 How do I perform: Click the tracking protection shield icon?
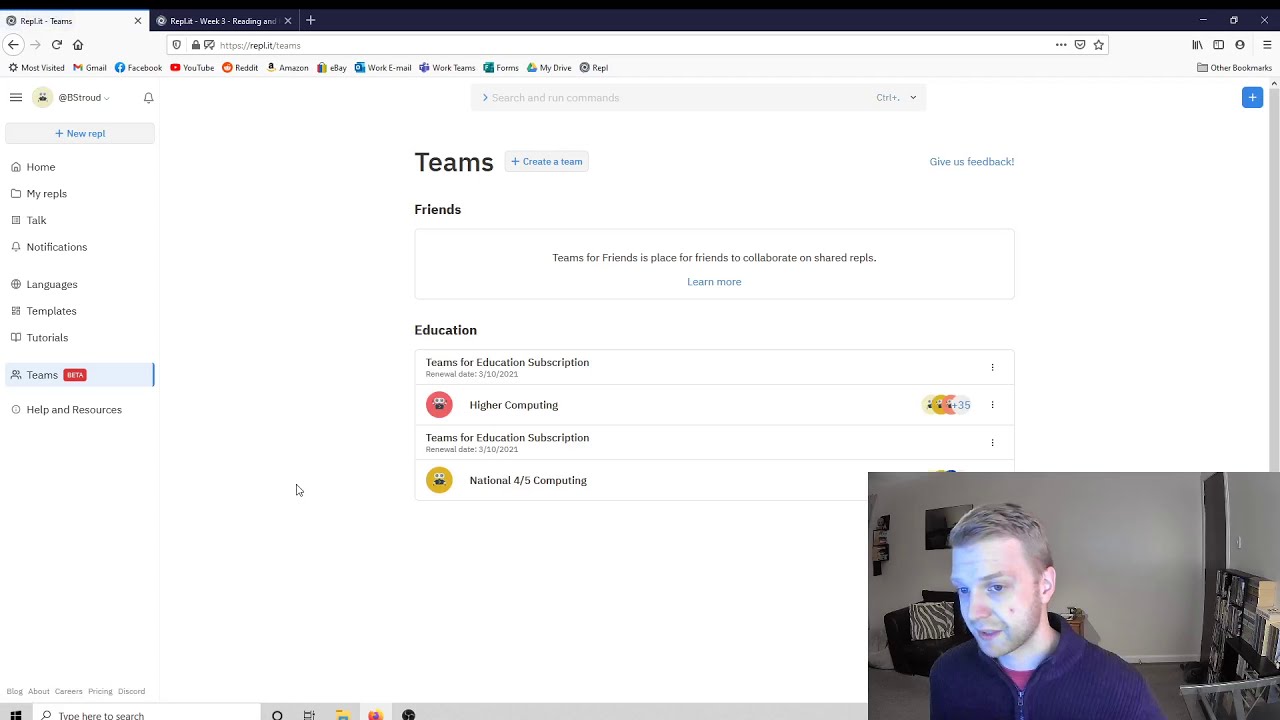[x=177, y=45]
